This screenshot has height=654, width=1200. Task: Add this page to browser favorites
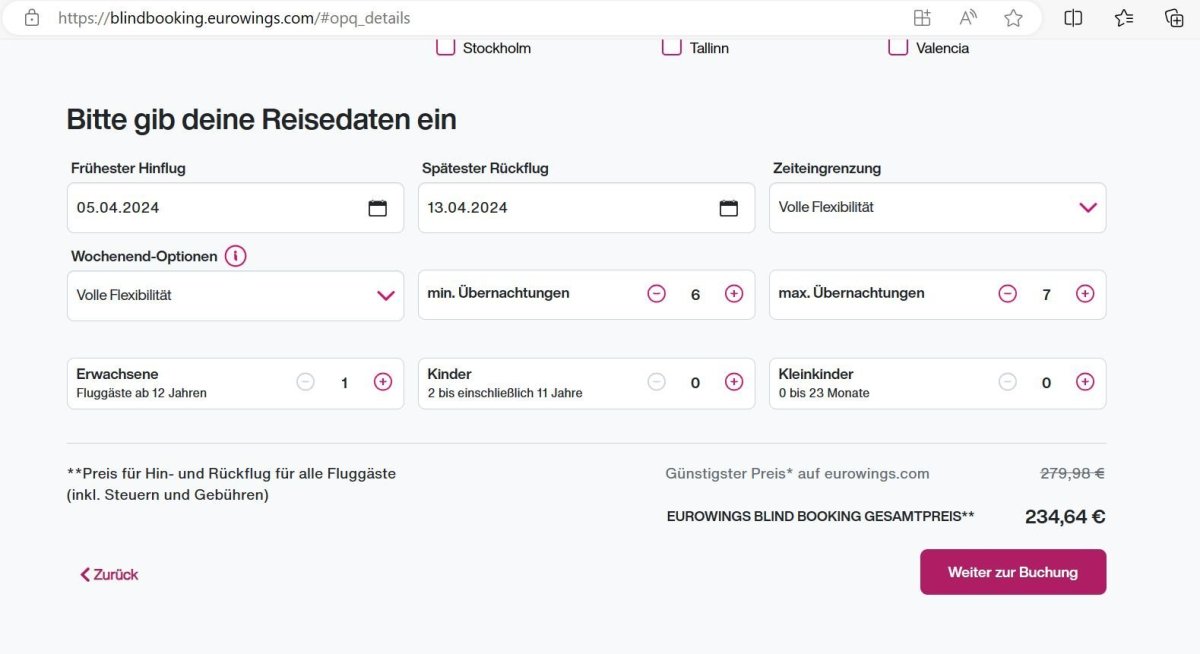(1013, 18)
